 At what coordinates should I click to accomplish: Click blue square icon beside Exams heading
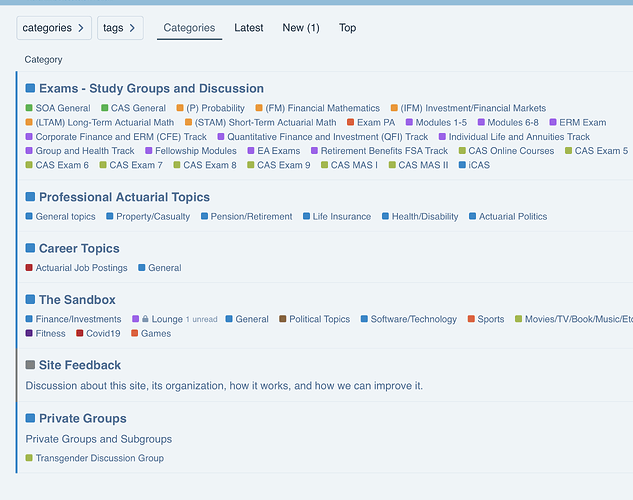[30, 88]
